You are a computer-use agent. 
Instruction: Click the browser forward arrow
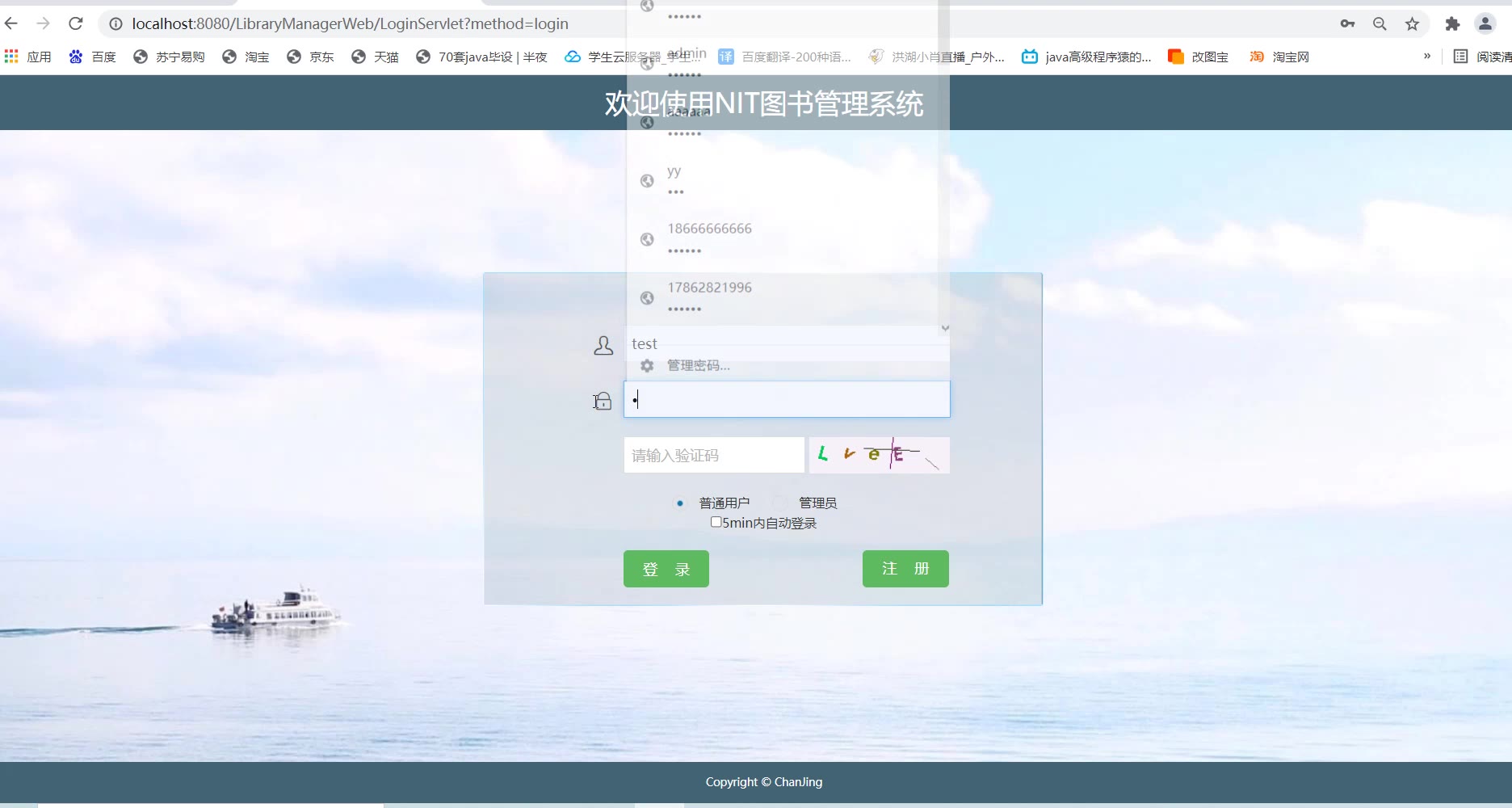(44, 23)
